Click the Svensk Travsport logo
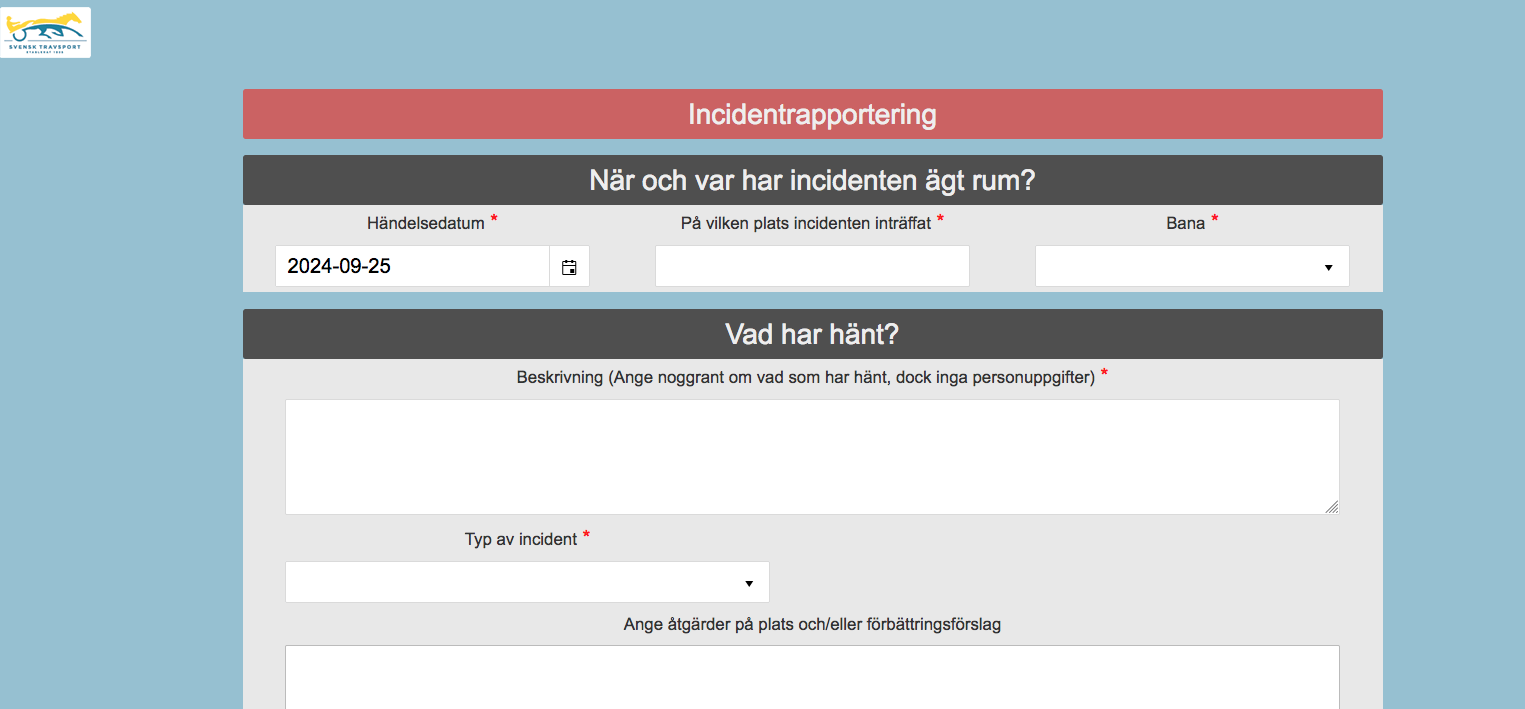Screen dimensions: 1525x709 click(46, 32)
